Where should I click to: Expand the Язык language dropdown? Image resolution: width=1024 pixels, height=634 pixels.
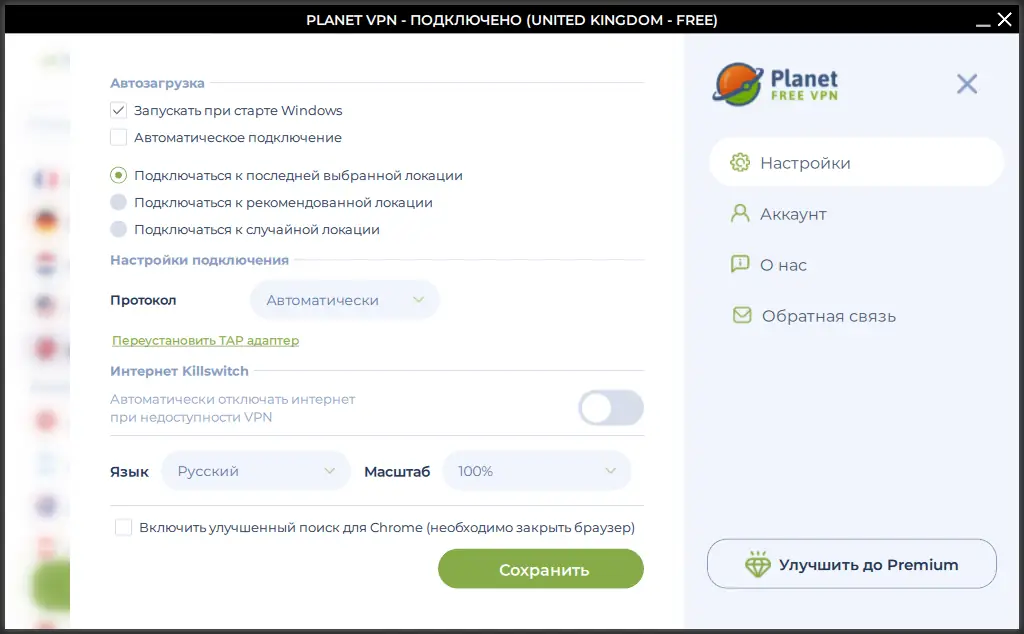(x=255, y=471)
